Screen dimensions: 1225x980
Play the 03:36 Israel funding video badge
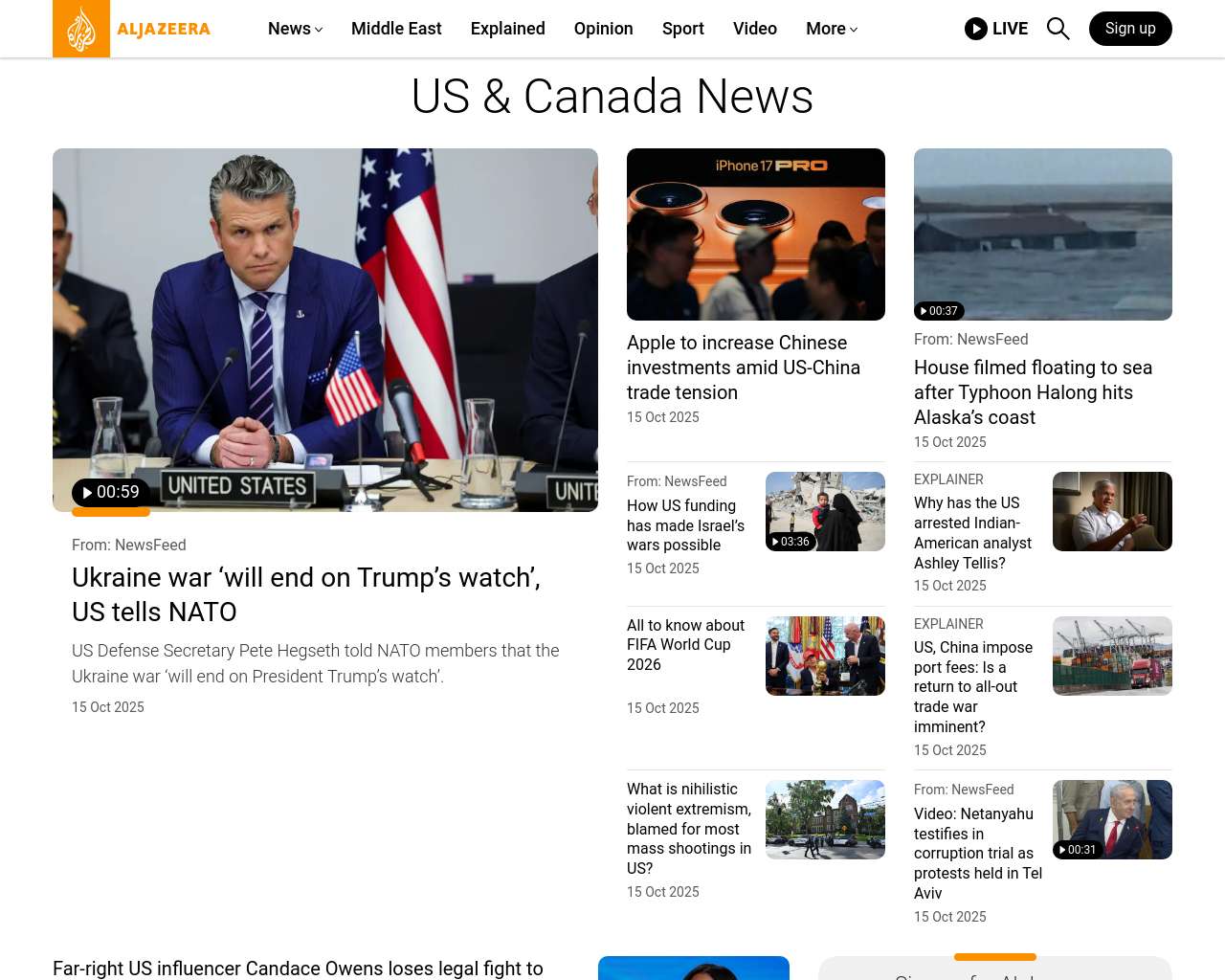[791, 542]
